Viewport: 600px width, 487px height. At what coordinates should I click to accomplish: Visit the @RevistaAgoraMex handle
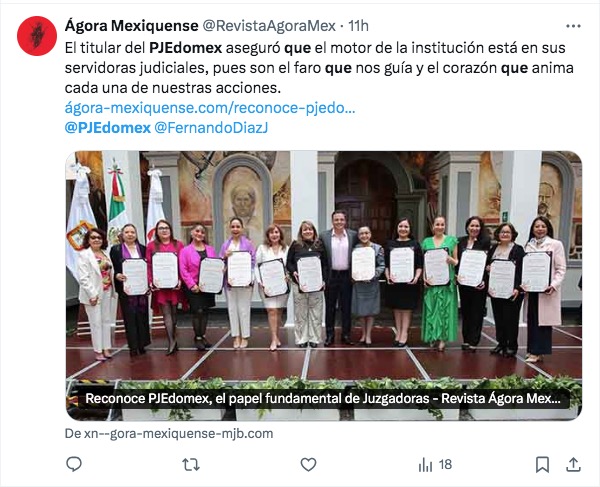click(x=269, y=26)
